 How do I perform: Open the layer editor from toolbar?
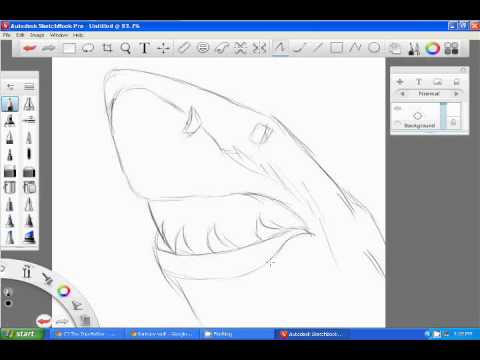[395, 49]
